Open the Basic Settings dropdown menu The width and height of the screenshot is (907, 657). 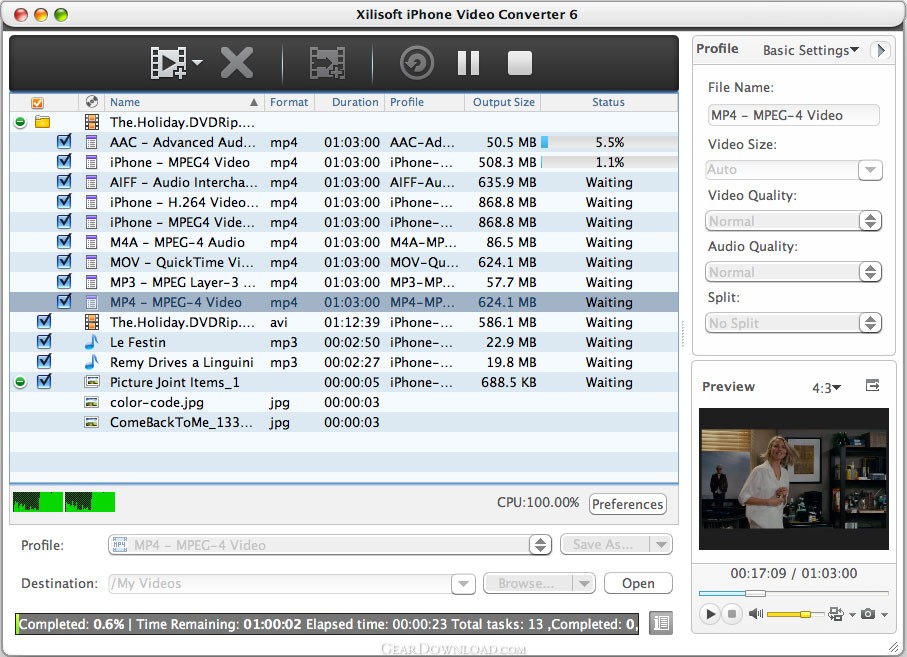tap(810, 50)
